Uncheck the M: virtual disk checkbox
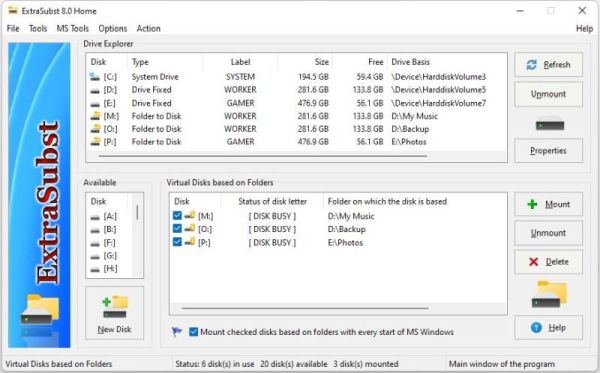Viewport: 600px width, 373px height. [x=177, y=215]
